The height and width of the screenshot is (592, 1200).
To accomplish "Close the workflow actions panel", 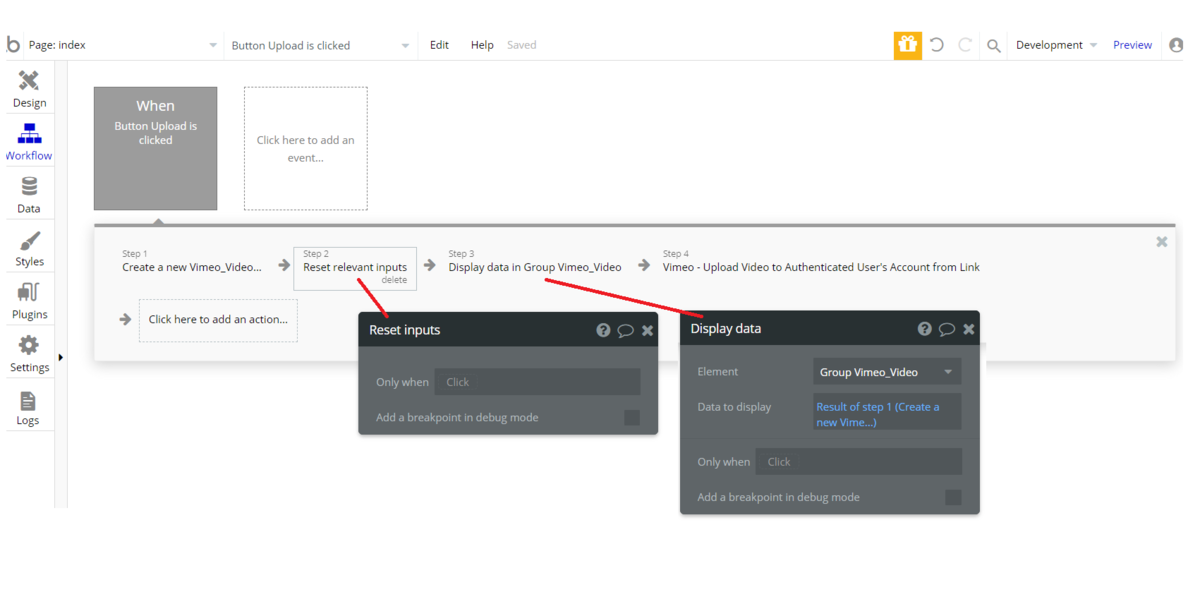I will pos(1162,242).
